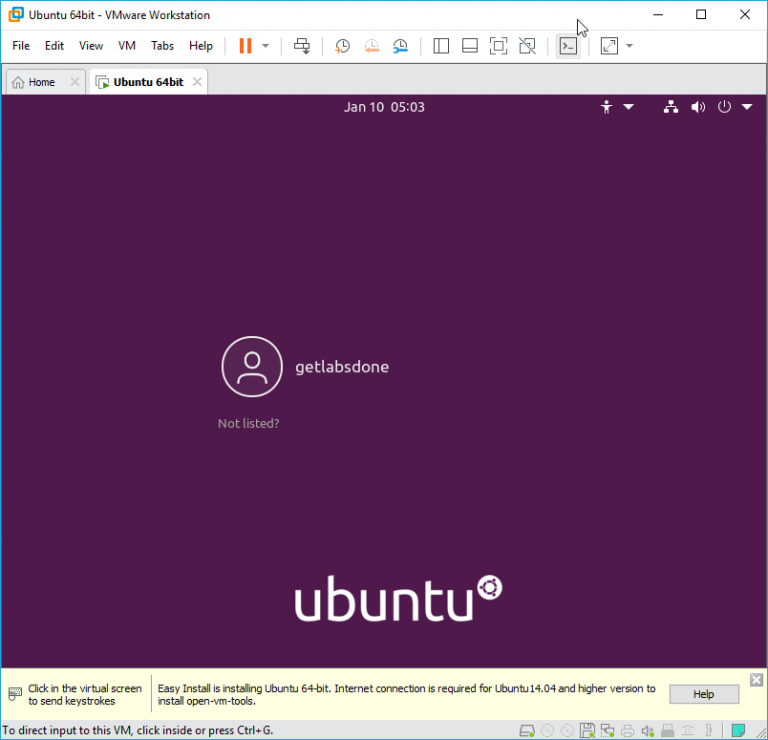
Task: Click the Easy Install is installing message
Action: click(406, 694)
